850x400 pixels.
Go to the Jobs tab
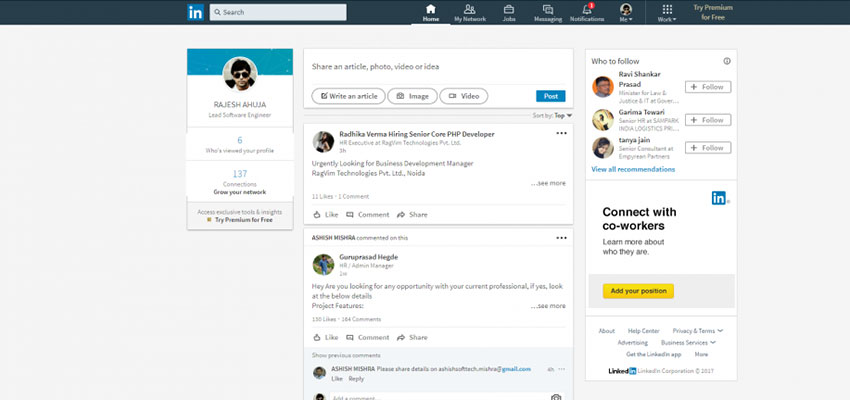click(x=508, y=13)
